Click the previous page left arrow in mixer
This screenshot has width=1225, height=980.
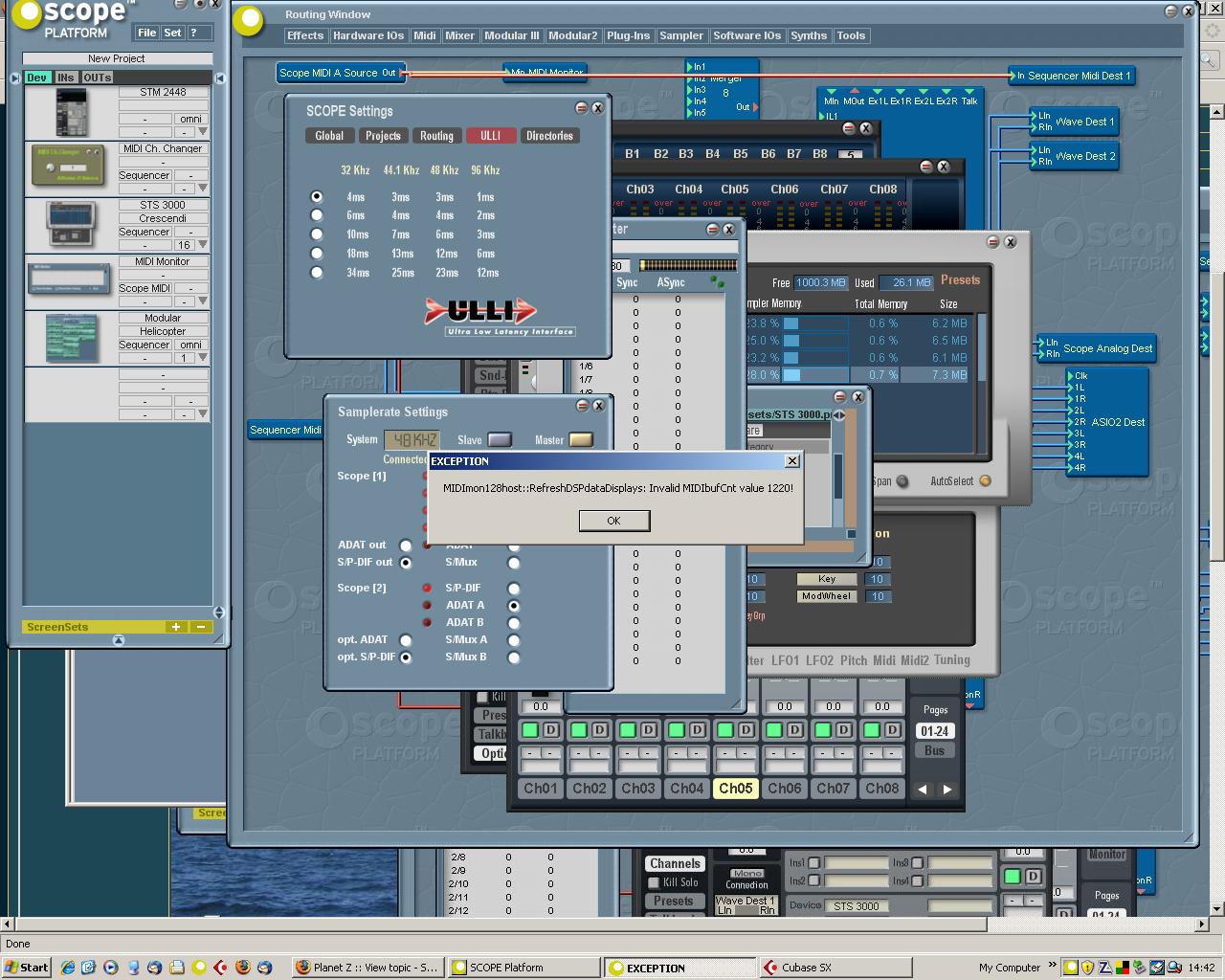923,790
